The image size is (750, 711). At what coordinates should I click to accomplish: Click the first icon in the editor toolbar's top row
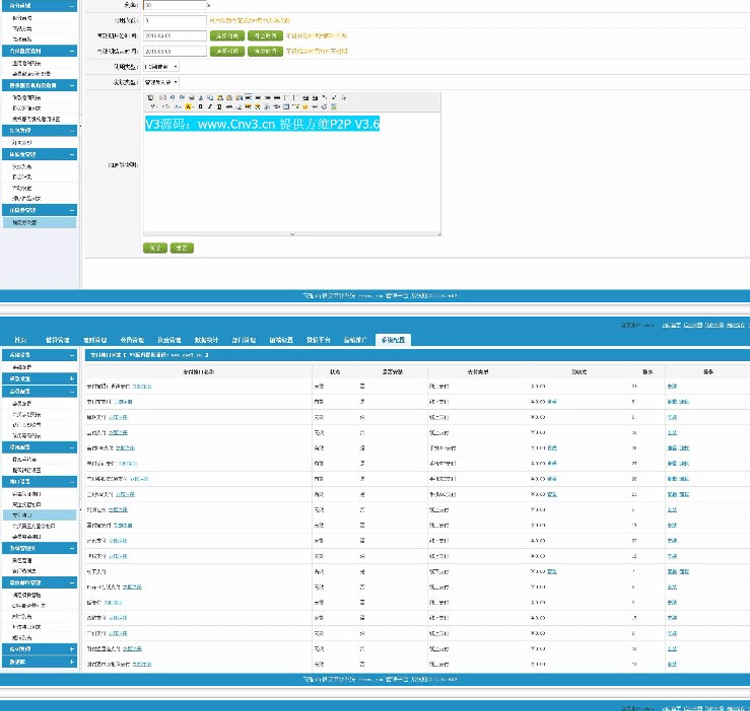tap(150, 97)
